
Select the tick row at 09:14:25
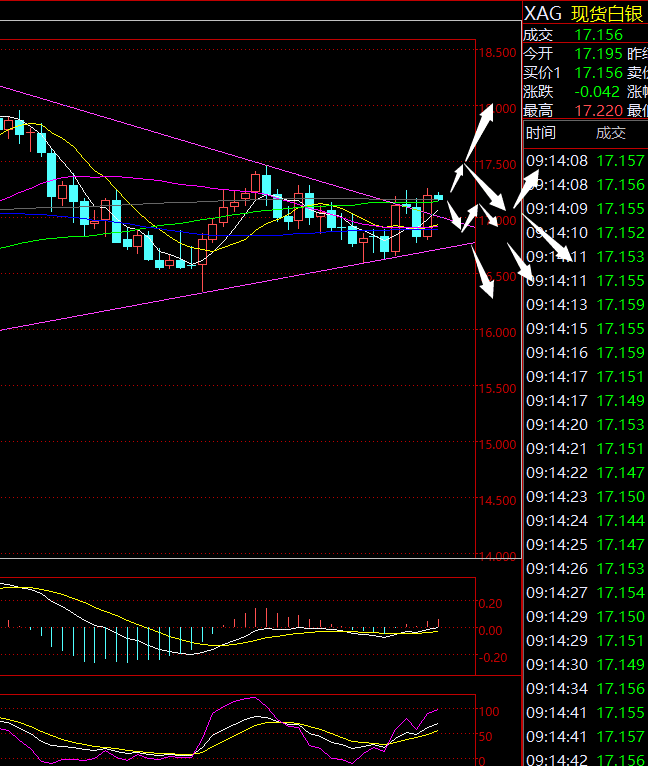[585, 544]
